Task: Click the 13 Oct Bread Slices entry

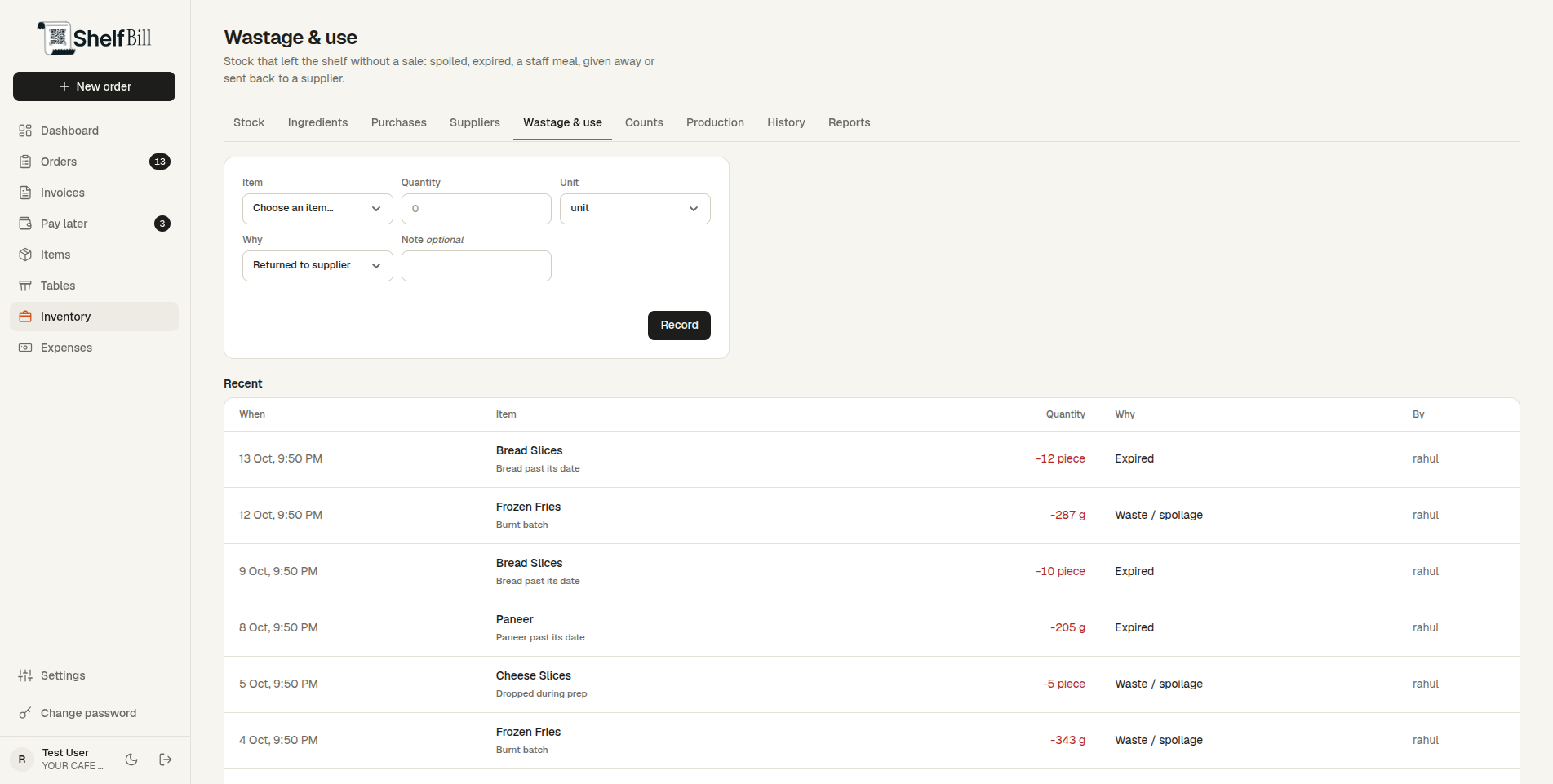Action: 872,459
